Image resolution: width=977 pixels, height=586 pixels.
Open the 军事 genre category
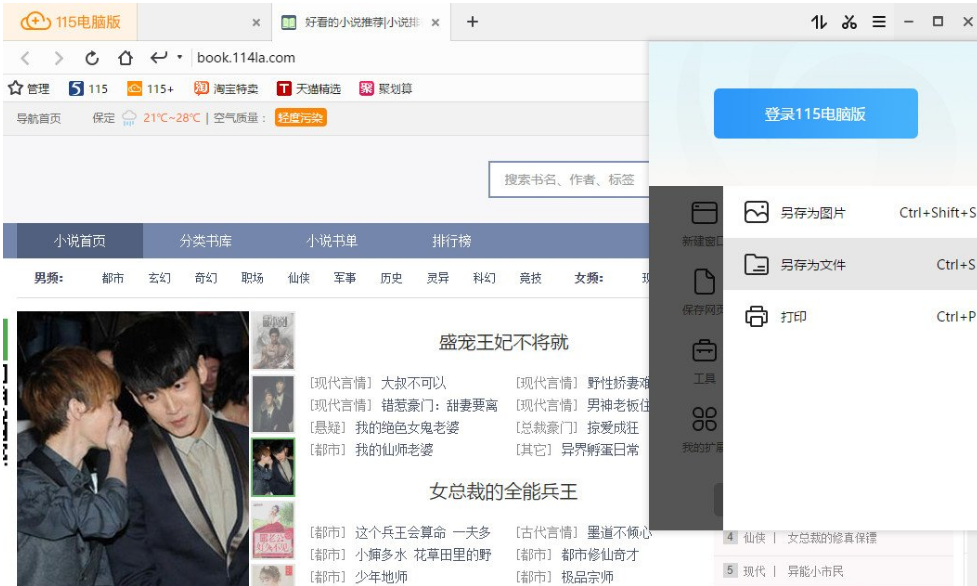(345, 278)
